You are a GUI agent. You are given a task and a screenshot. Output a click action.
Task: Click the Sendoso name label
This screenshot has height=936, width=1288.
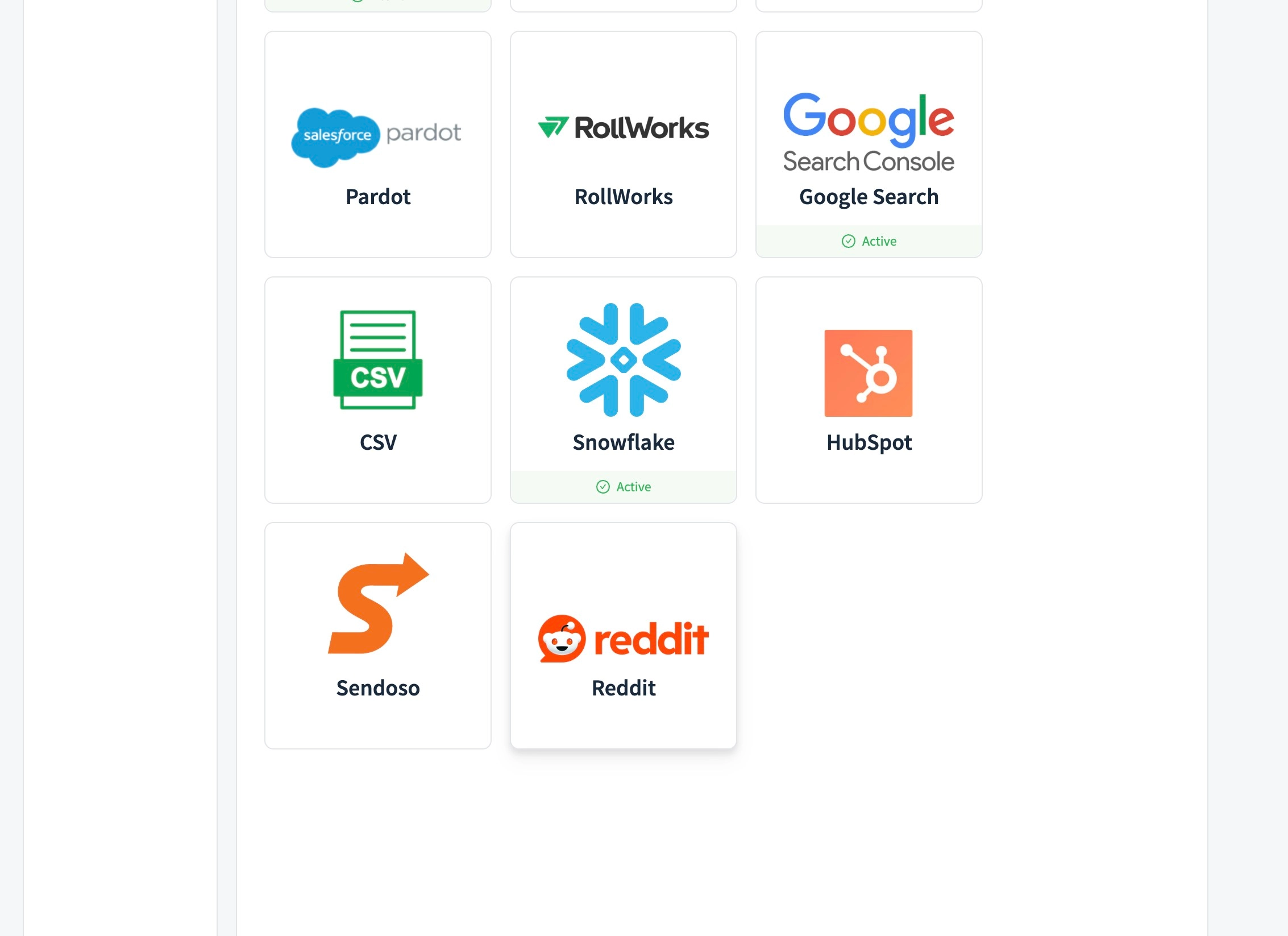[x=378, y=688]
